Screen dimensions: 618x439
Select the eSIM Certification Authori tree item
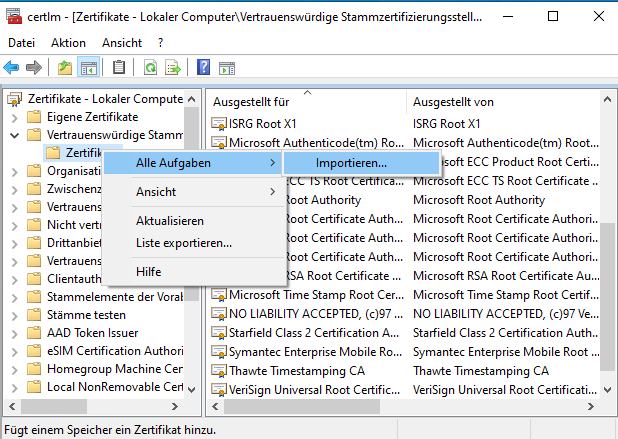(115, 351)
